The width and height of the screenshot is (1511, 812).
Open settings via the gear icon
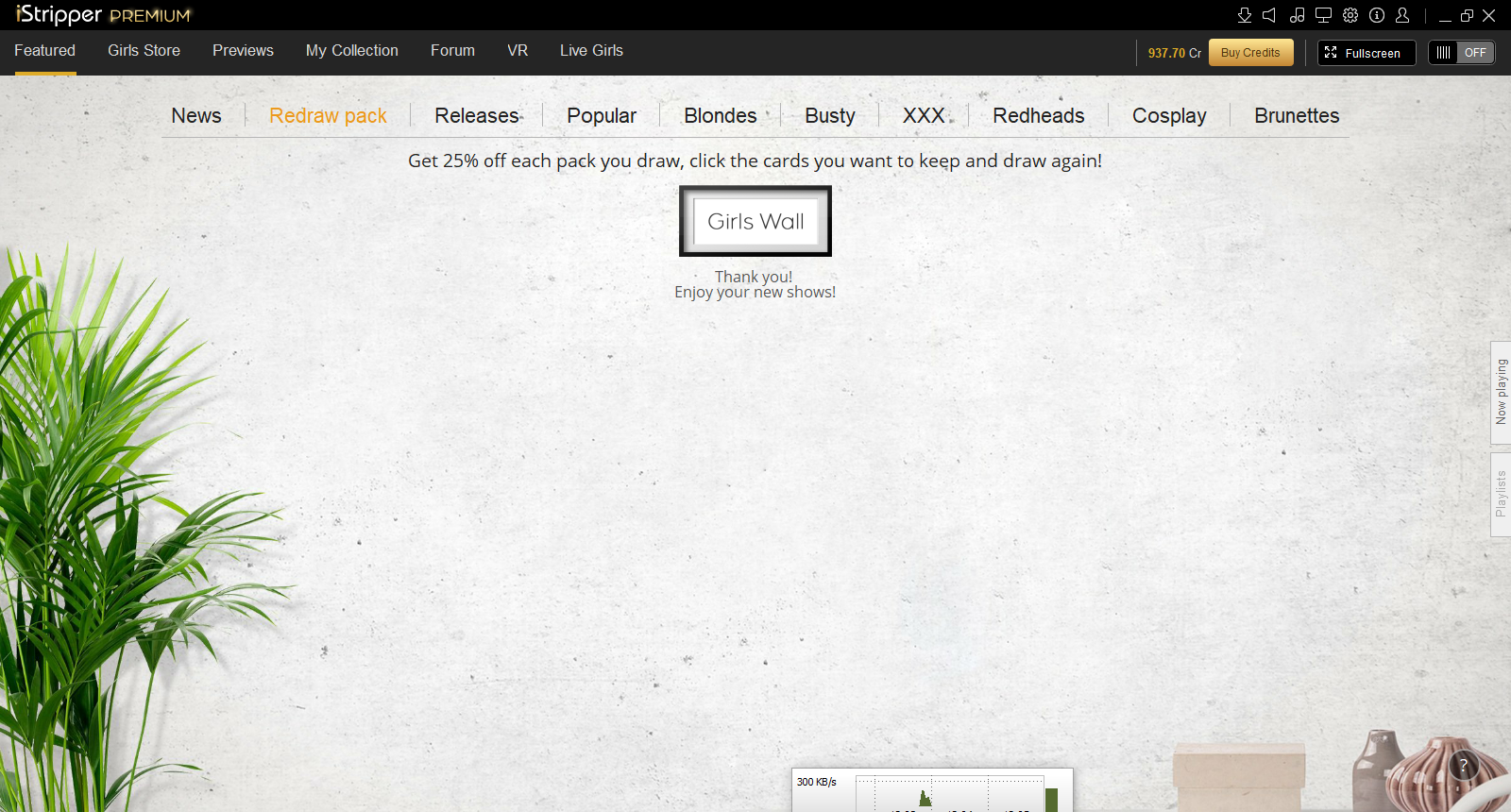1350,15
